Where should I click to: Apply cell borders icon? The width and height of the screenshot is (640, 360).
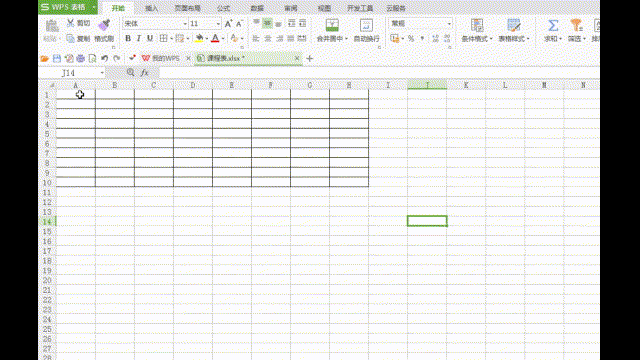[x=163, y=38]
